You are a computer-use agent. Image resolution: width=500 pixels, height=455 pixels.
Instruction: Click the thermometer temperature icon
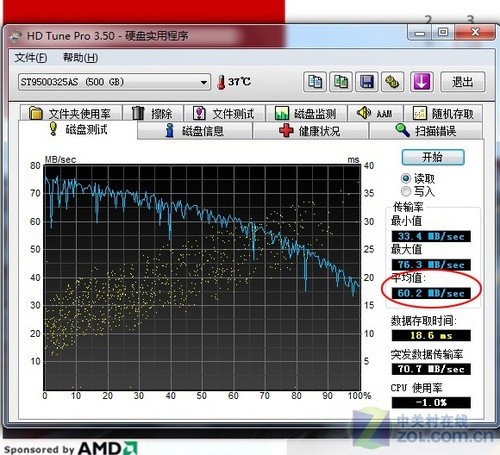point(221,82)
